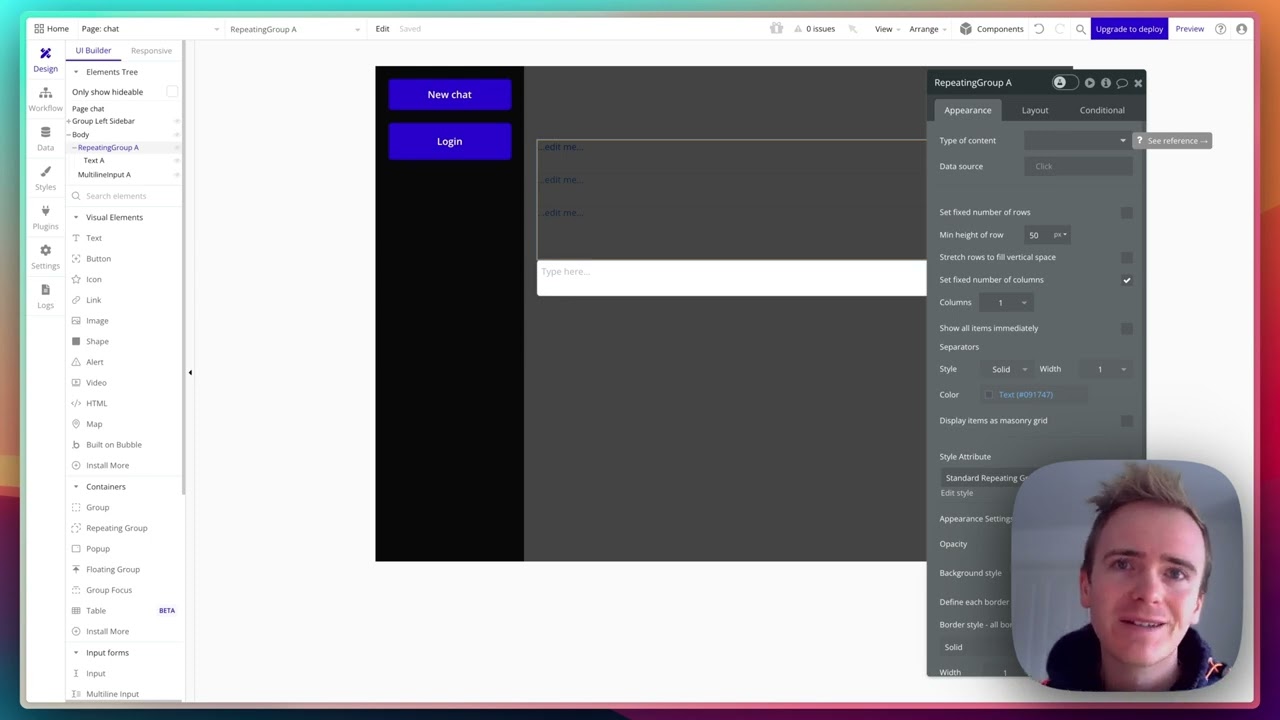Click the Preview link
The height and width of the screenshot is (720, 1280).
(x=1190, y=29)
